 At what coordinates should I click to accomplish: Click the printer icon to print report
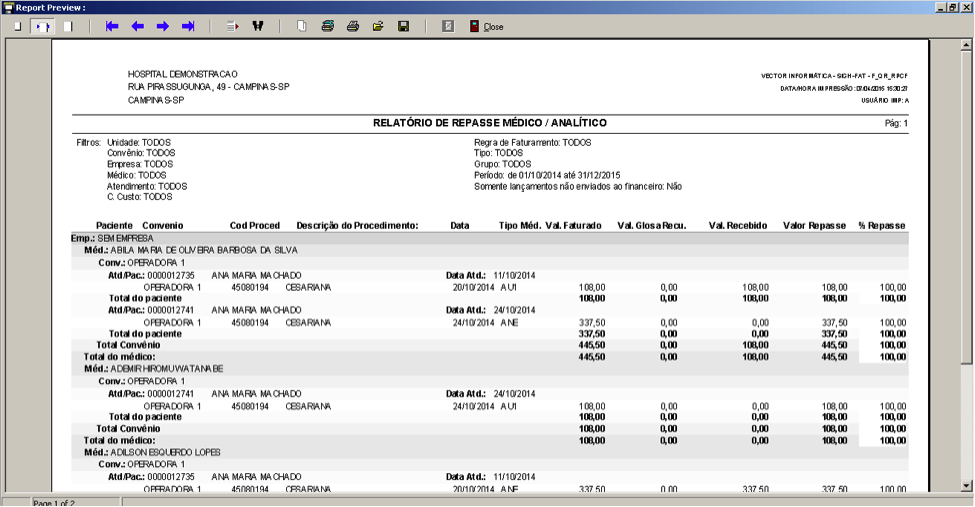click(353, 26)
